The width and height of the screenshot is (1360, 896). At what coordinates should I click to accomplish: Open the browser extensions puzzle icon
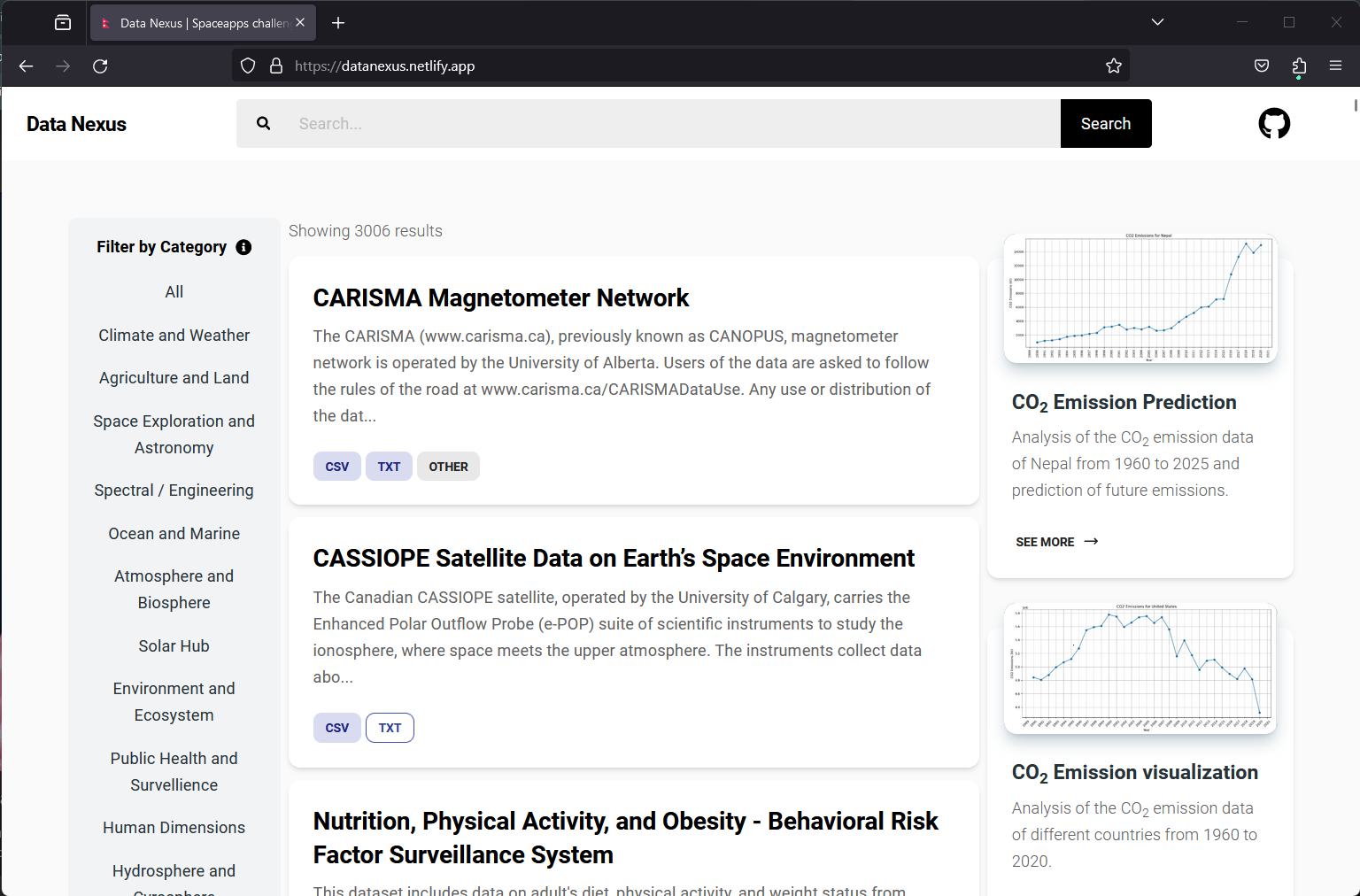click(1299, 66)
